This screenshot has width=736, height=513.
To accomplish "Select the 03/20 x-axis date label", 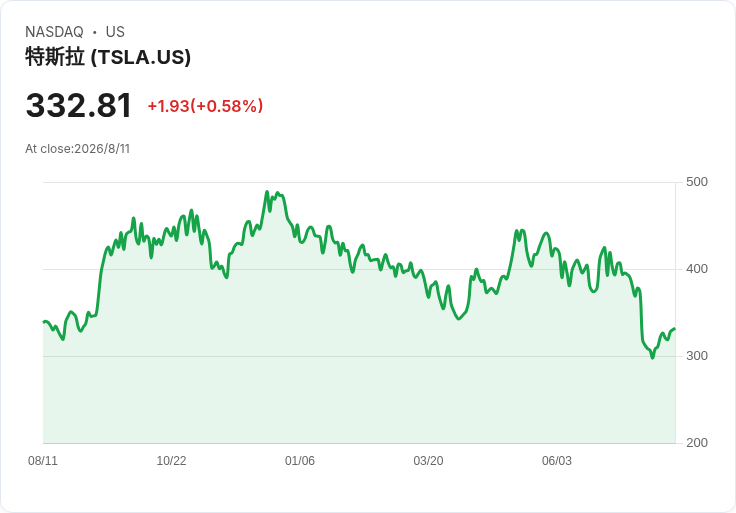I will pyautogui.click(x=428, y=461).
